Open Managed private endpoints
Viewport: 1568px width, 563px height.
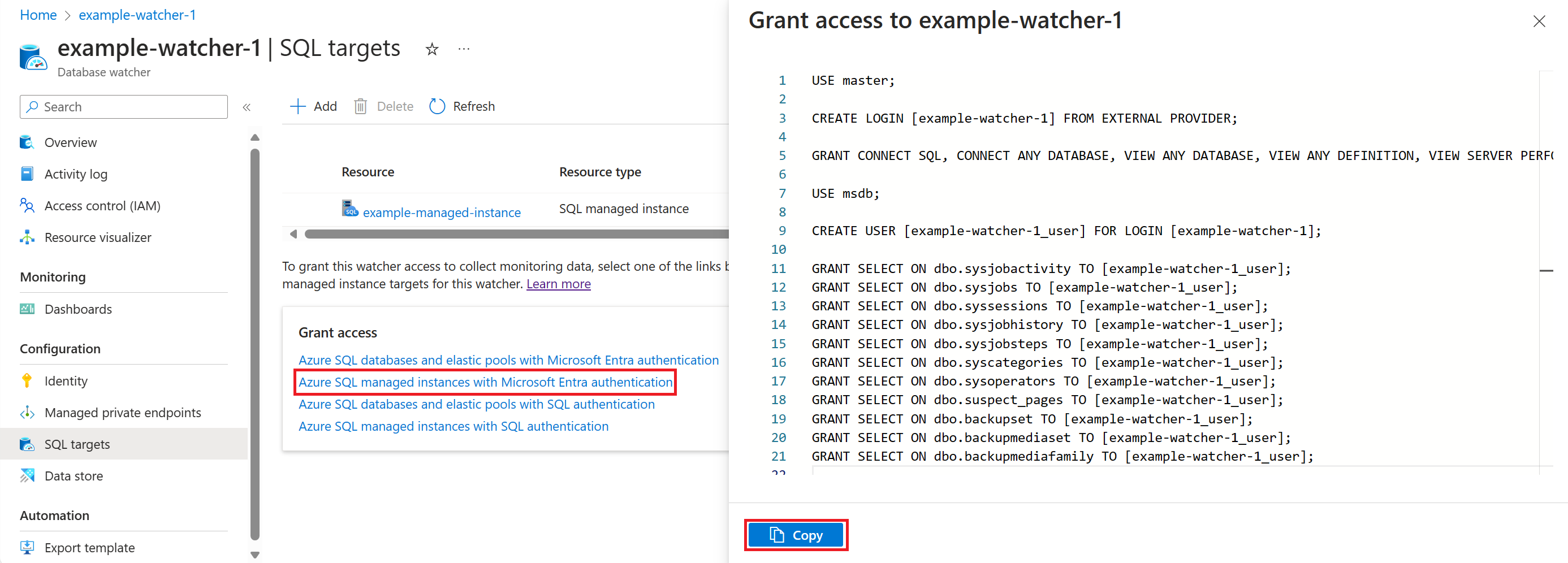point(122,412)
